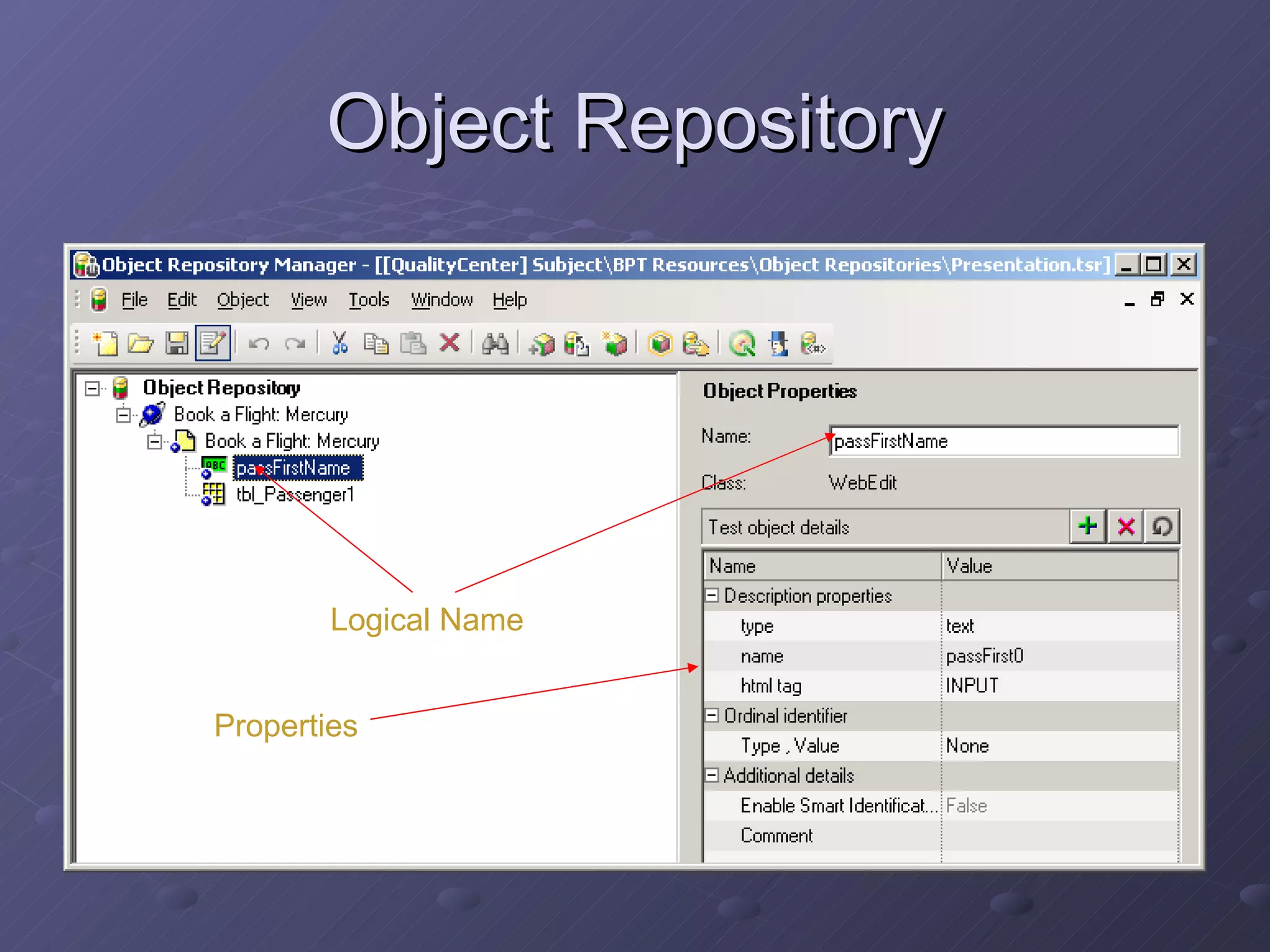Click the Undo toolbar icon
Viewport: 1270px width, 952px height.
click(259, 343)
